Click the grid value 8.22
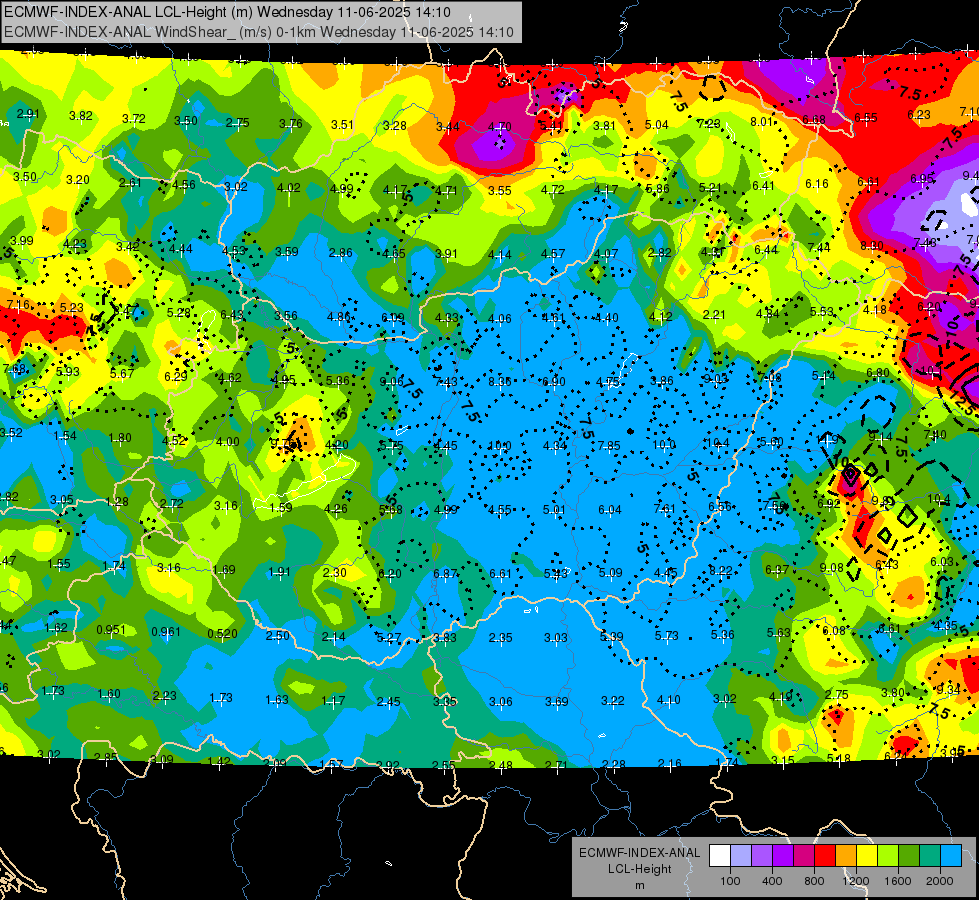 pos(721,570)
